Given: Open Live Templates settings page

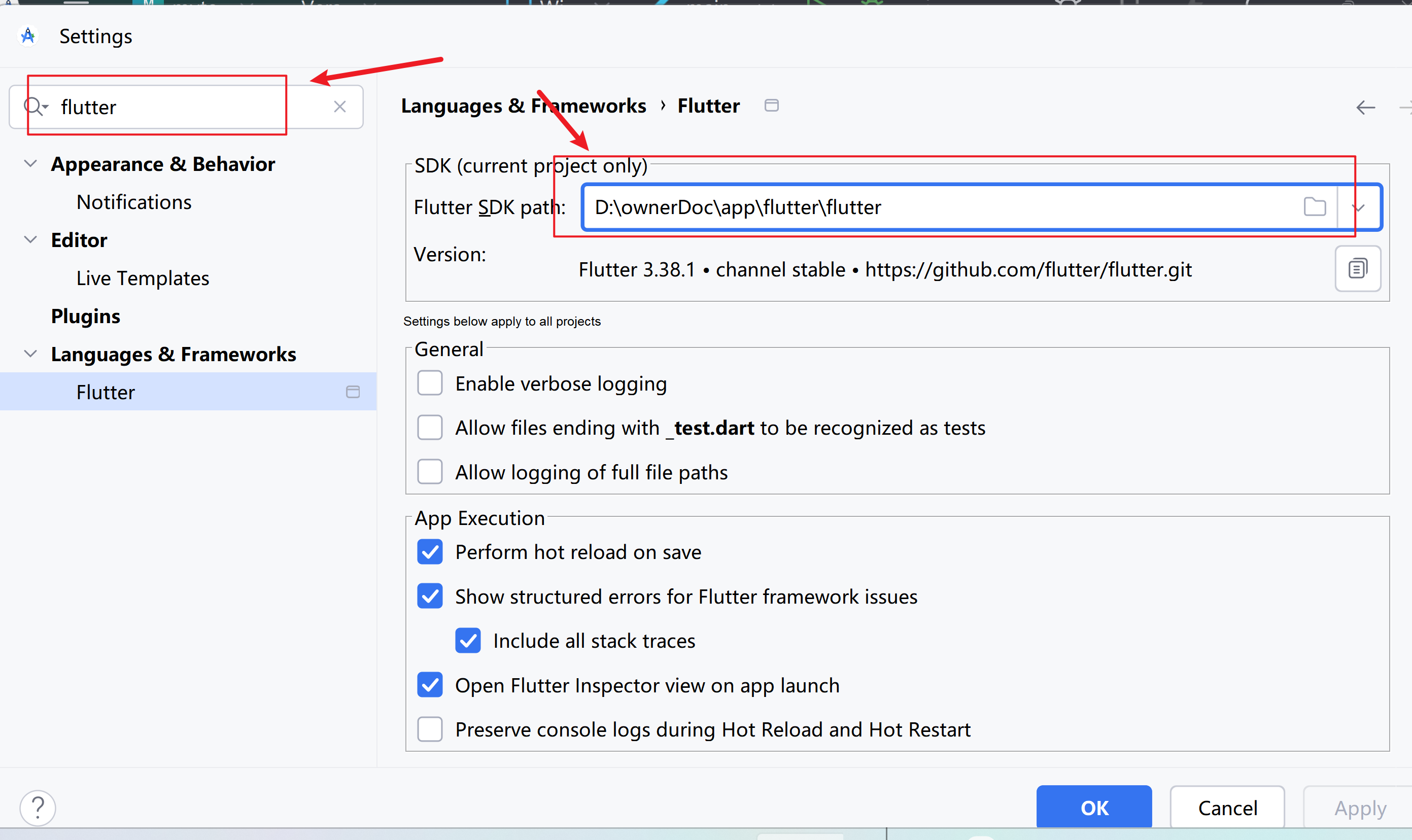Looking at the screenshot, I should click(143, 278).
